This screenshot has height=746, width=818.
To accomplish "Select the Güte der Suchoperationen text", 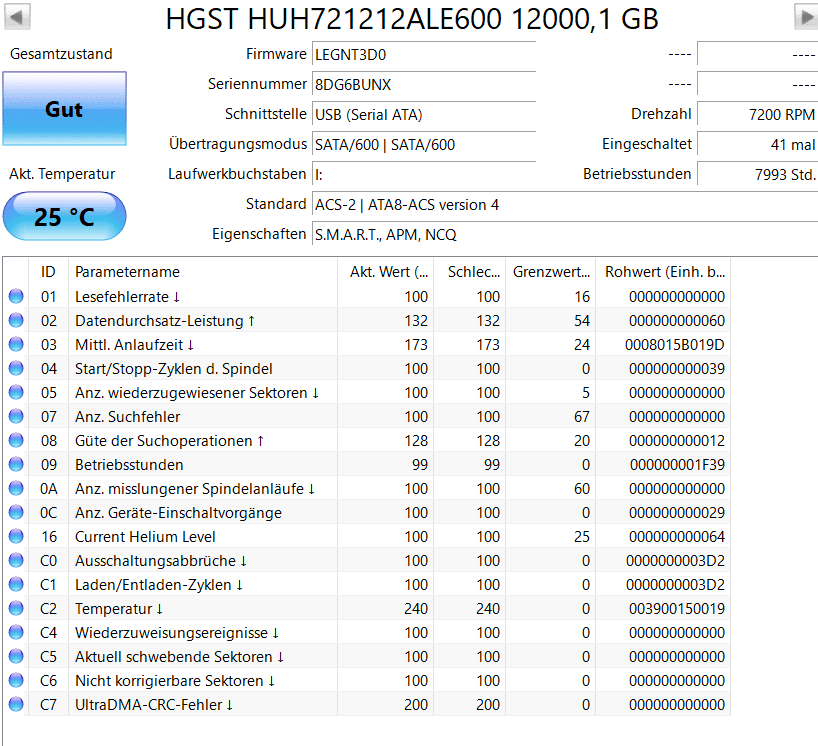I will coord(170,441).
